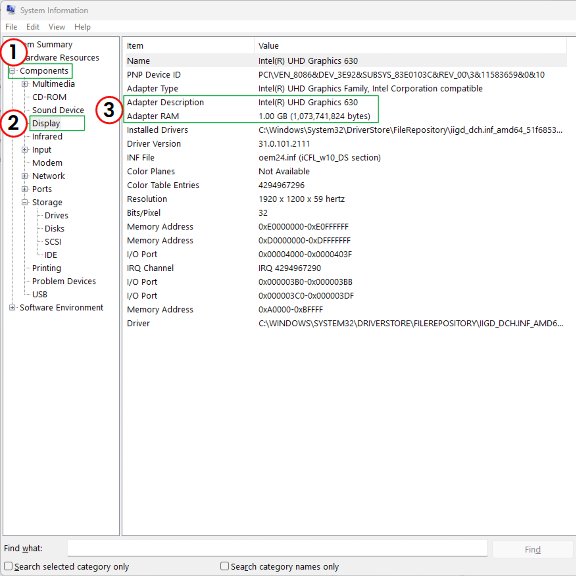The width and height of the screenshot is (576, 576).
Task: Click the System Information app icon in title bar
Action: coord(11,10)
